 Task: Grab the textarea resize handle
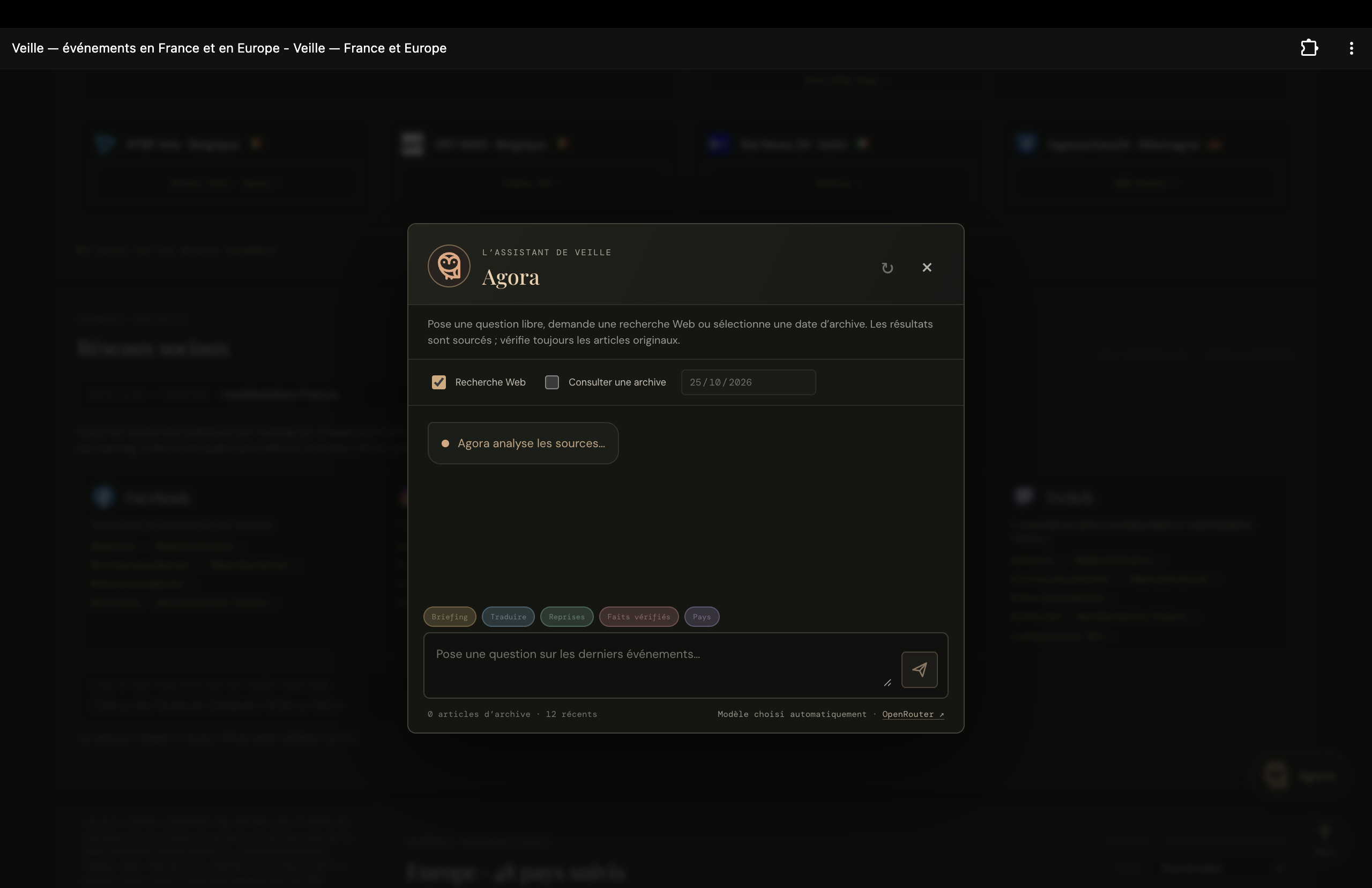888,683
